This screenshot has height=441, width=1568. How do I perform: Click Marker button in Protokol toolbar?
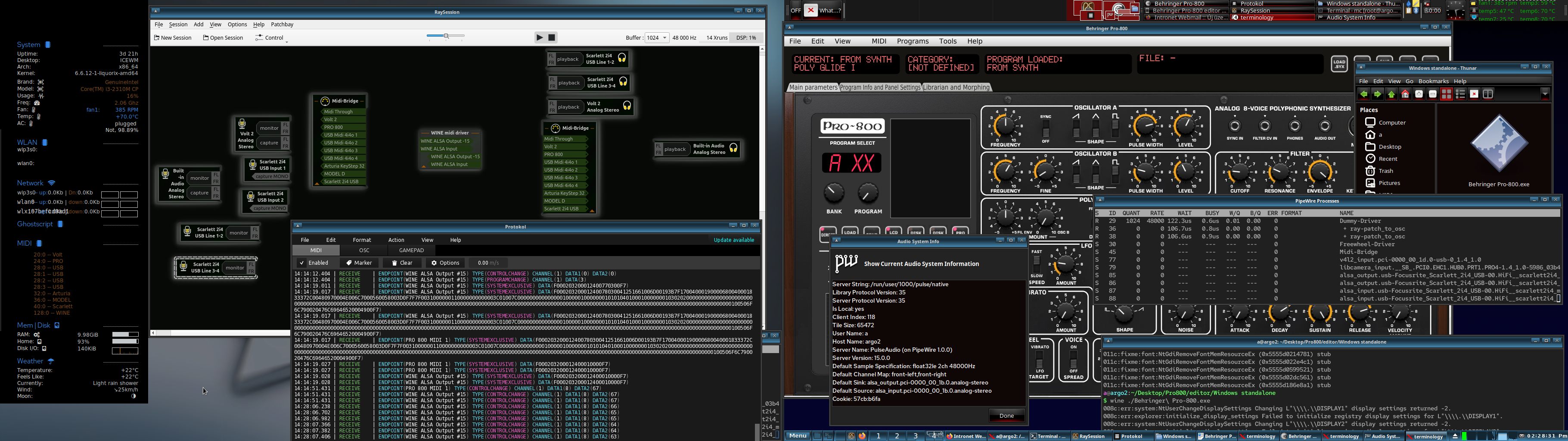tap(359, 263)
